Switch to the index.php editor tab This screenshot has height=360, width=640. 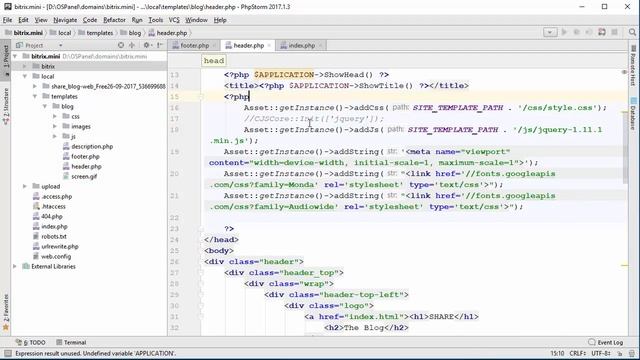pos(302,45)
